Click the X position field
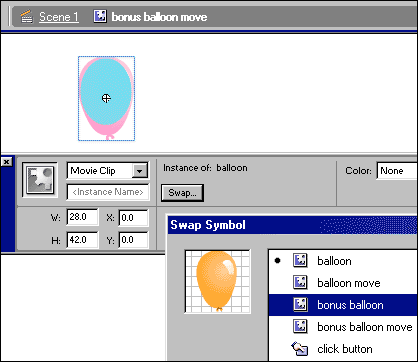 [x=133, y=218]
